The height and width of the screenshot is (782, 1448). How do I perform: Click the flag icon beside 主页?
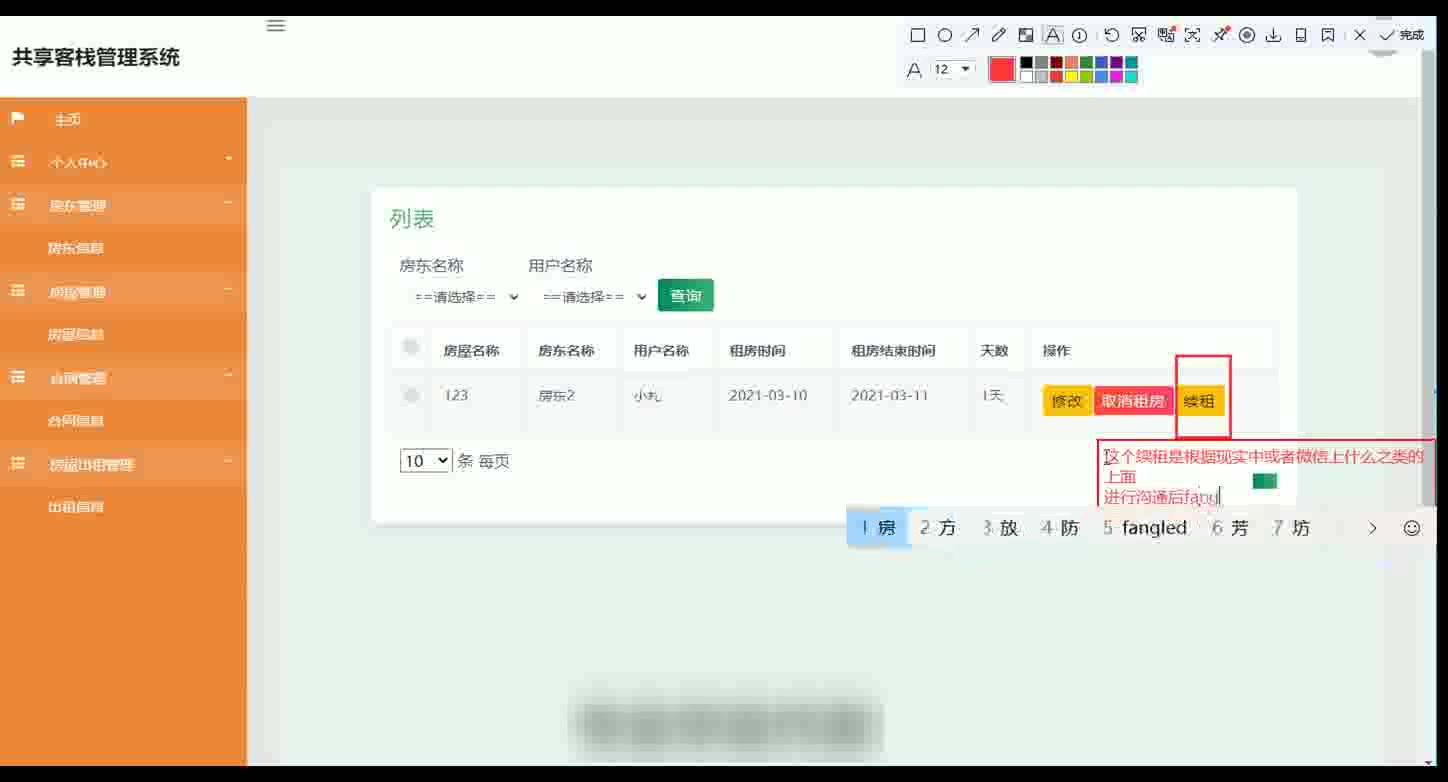click(x=17, y=118)
